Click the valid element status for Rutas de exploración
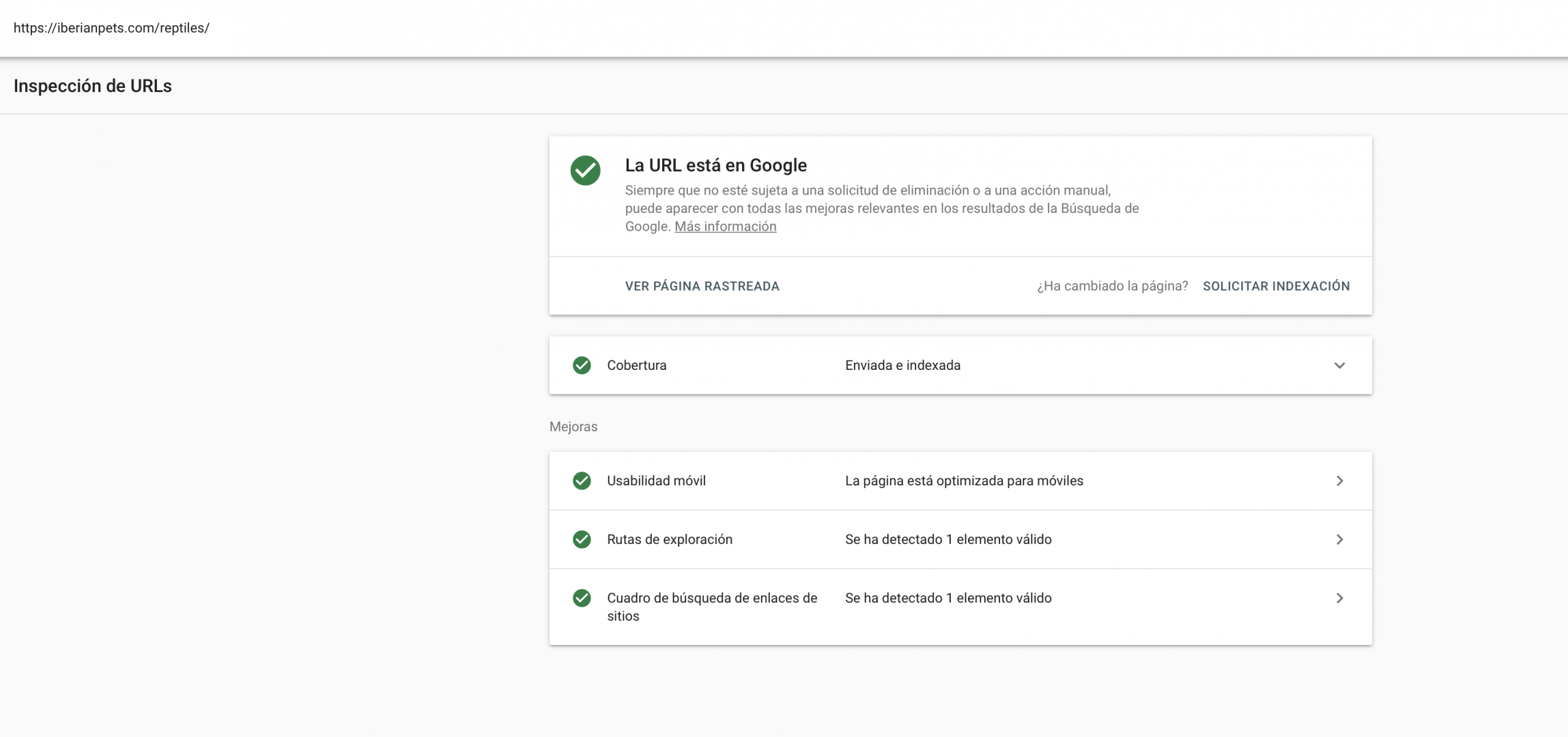 pos(948,540)
